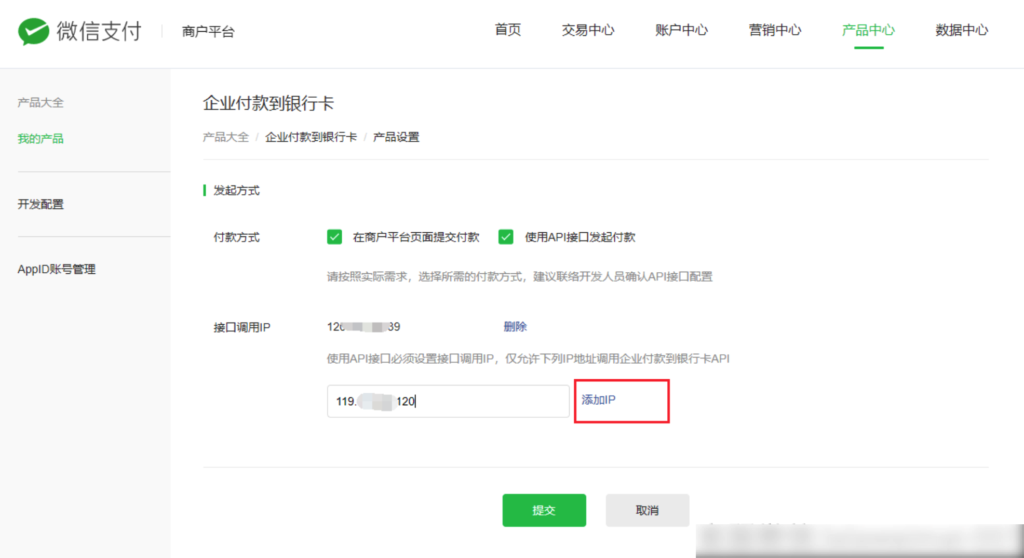Click the 取消 button
Image resolution: width=1024 pixels, height=558 pixels.
[x=647, y=510]
